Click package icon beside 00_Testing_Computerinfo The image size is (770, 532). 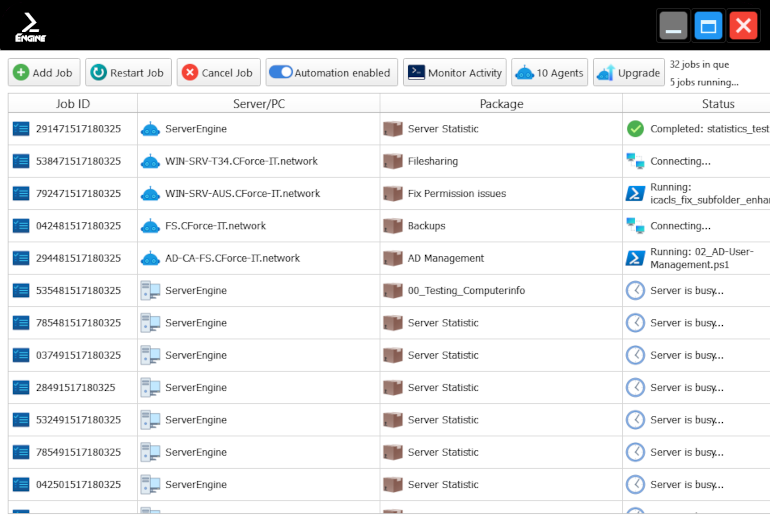point(393,290)
